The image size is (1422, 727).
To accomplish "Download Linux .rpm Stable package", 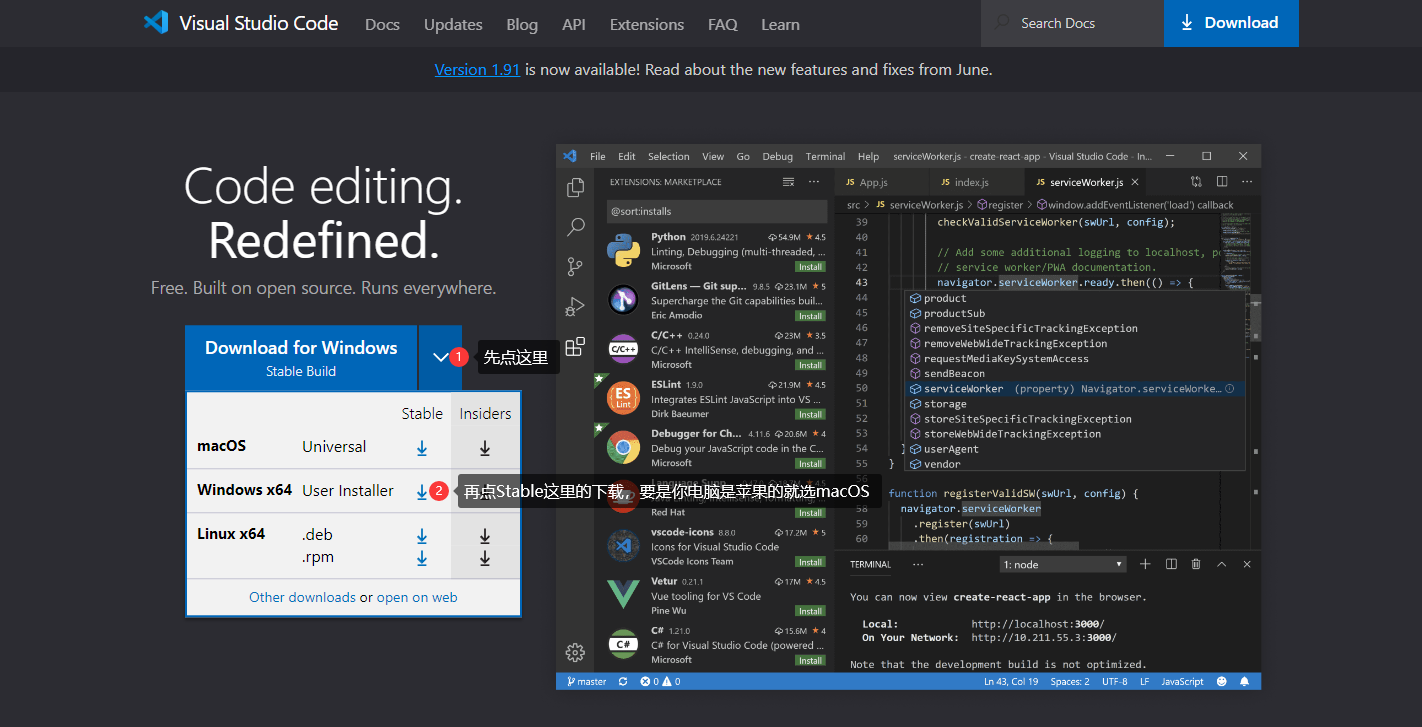I will (422, 558).
